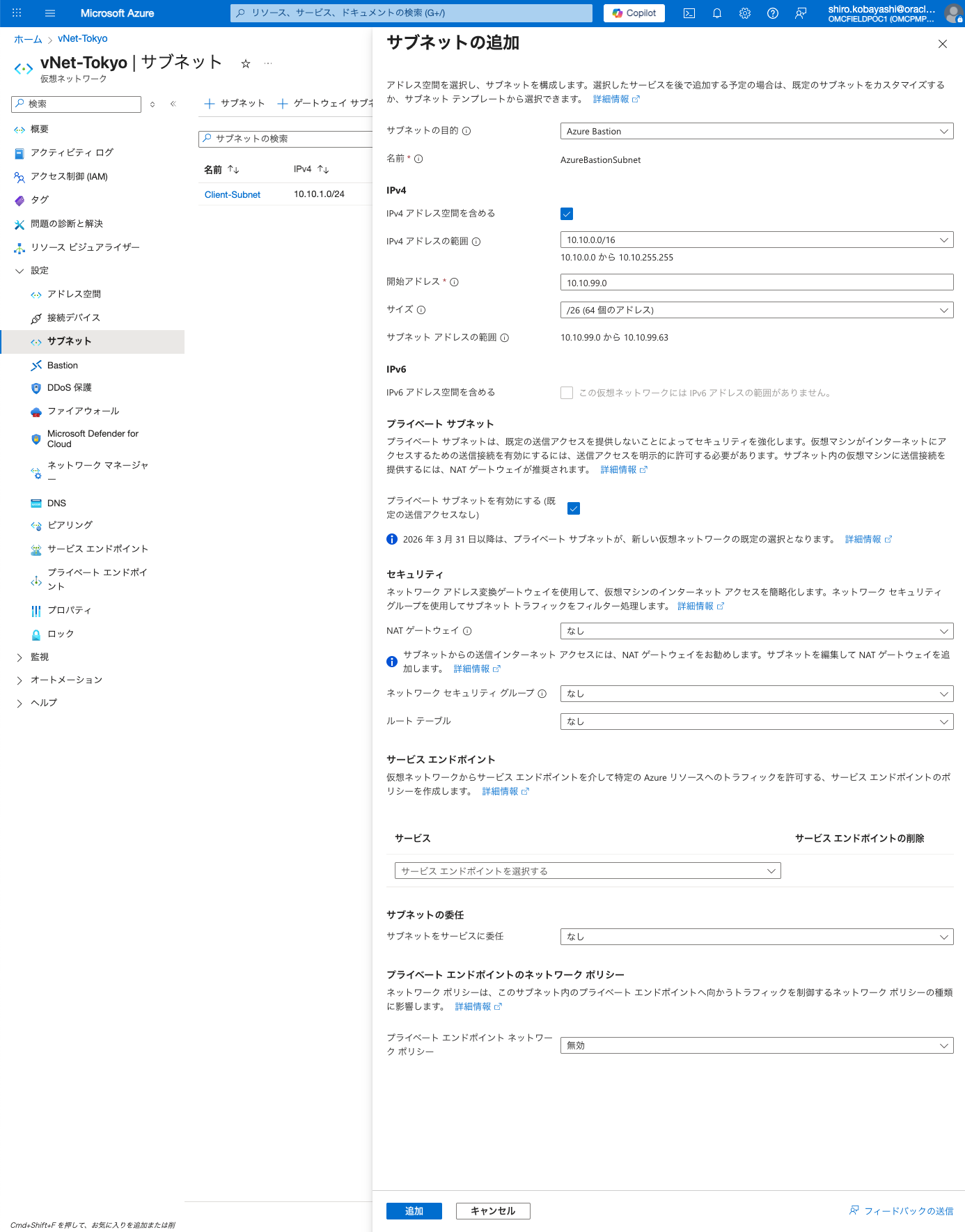Click the info icon beside IPv4 アドレスの範囲
965x1232 pixels.
pyautogui.click(x=476, y=242)
